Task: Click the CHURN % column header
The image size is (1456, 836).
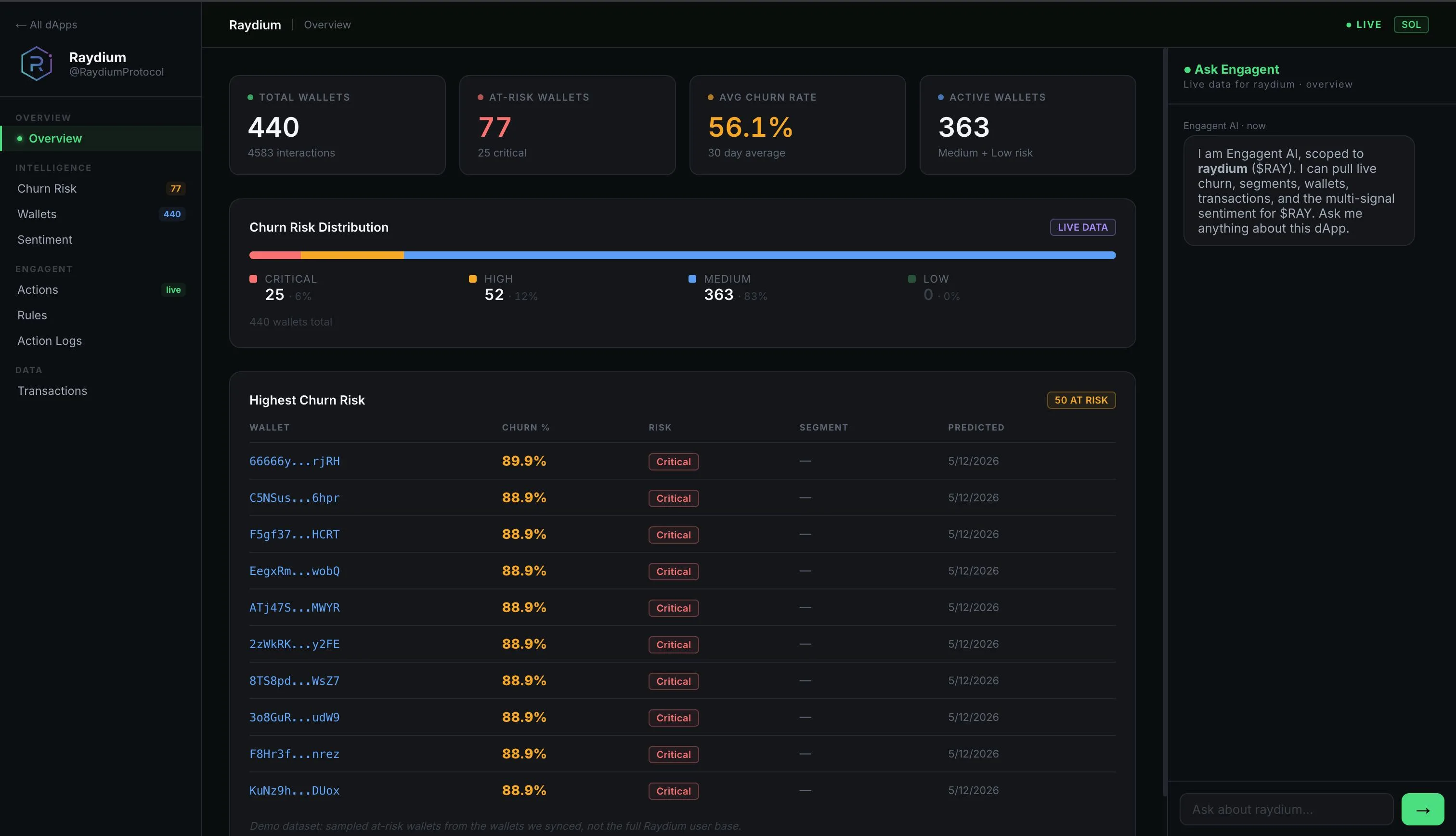Action: click(x=526, y=428)
